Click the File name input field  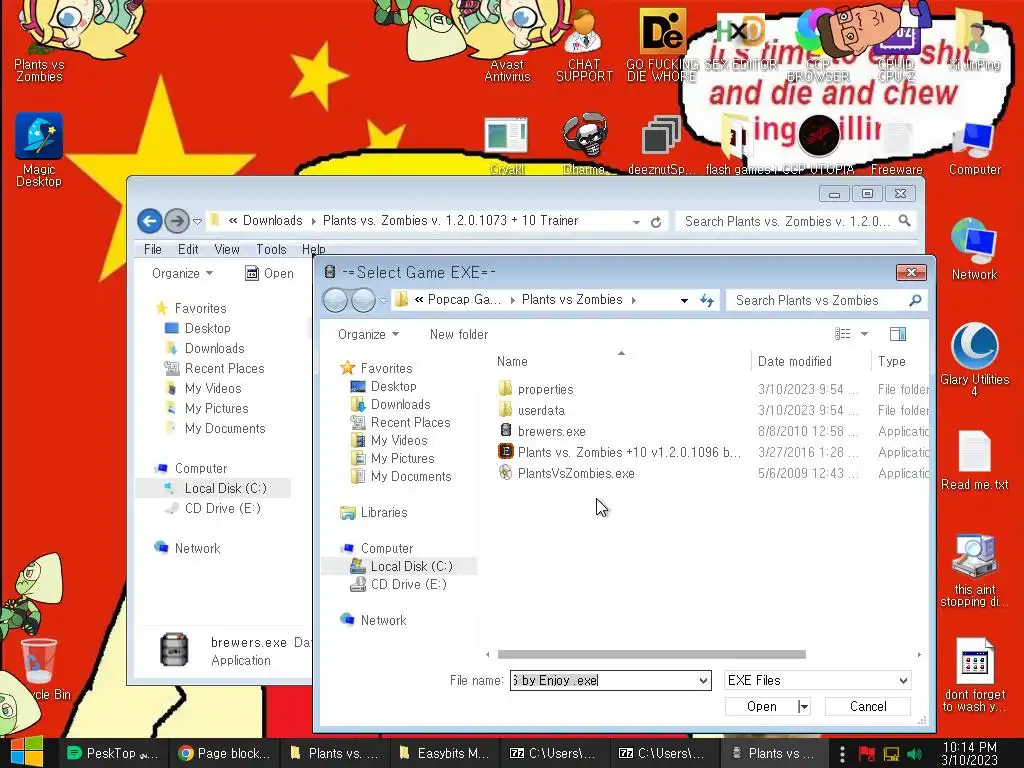point(604,680)
